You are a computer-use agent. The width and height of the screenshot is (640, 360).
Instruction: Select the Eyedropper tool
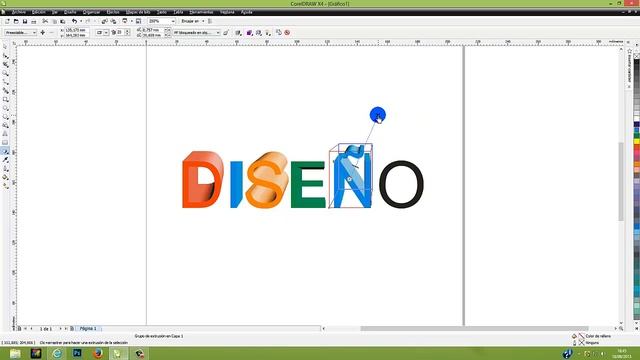(5, 160)
